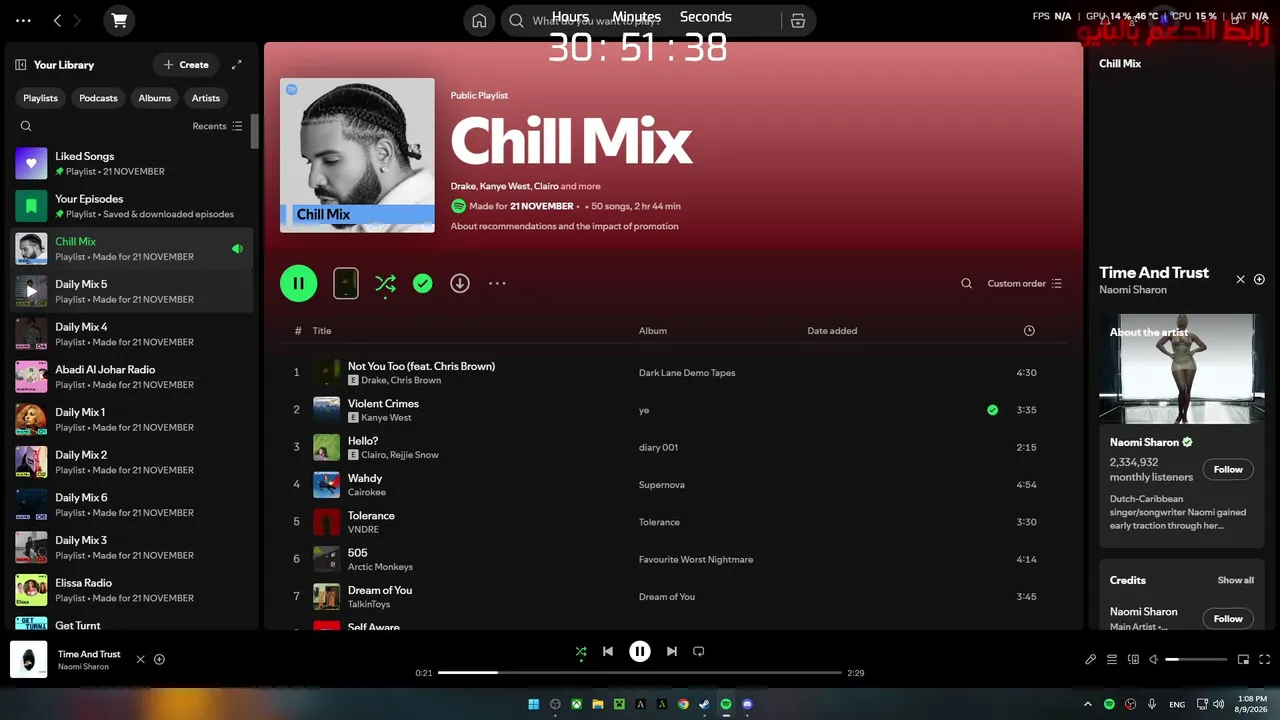Open the Dark Lane Demo Tapes album
Screen dimensions: 1280x720
[687, 373]
